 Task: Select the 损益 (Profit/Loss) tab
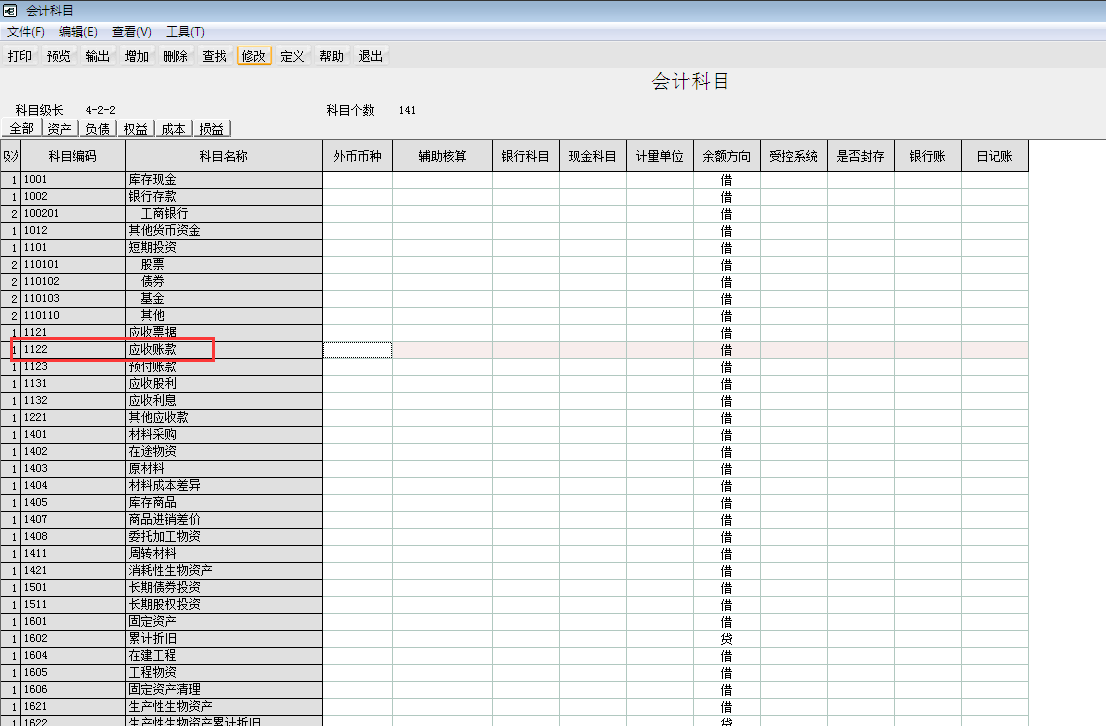point(212,129)
